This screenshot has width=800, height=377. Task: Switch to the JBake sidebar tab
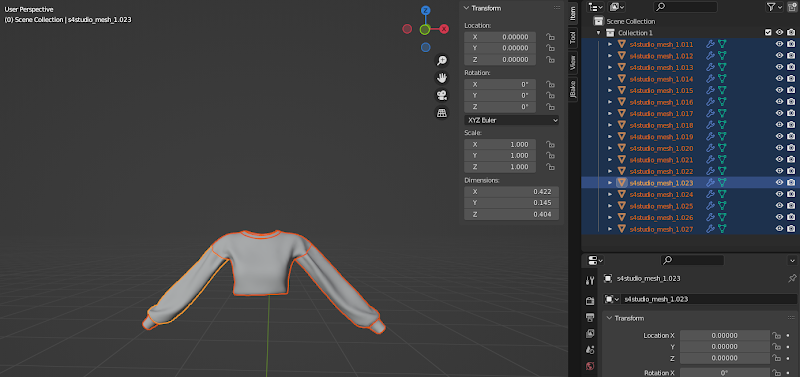573,89
